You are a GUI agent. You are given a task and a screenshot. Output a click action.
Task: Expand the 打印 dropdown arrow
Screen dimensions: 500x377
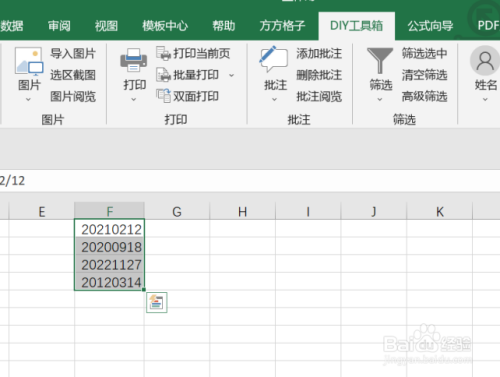[x=134, y=99]
